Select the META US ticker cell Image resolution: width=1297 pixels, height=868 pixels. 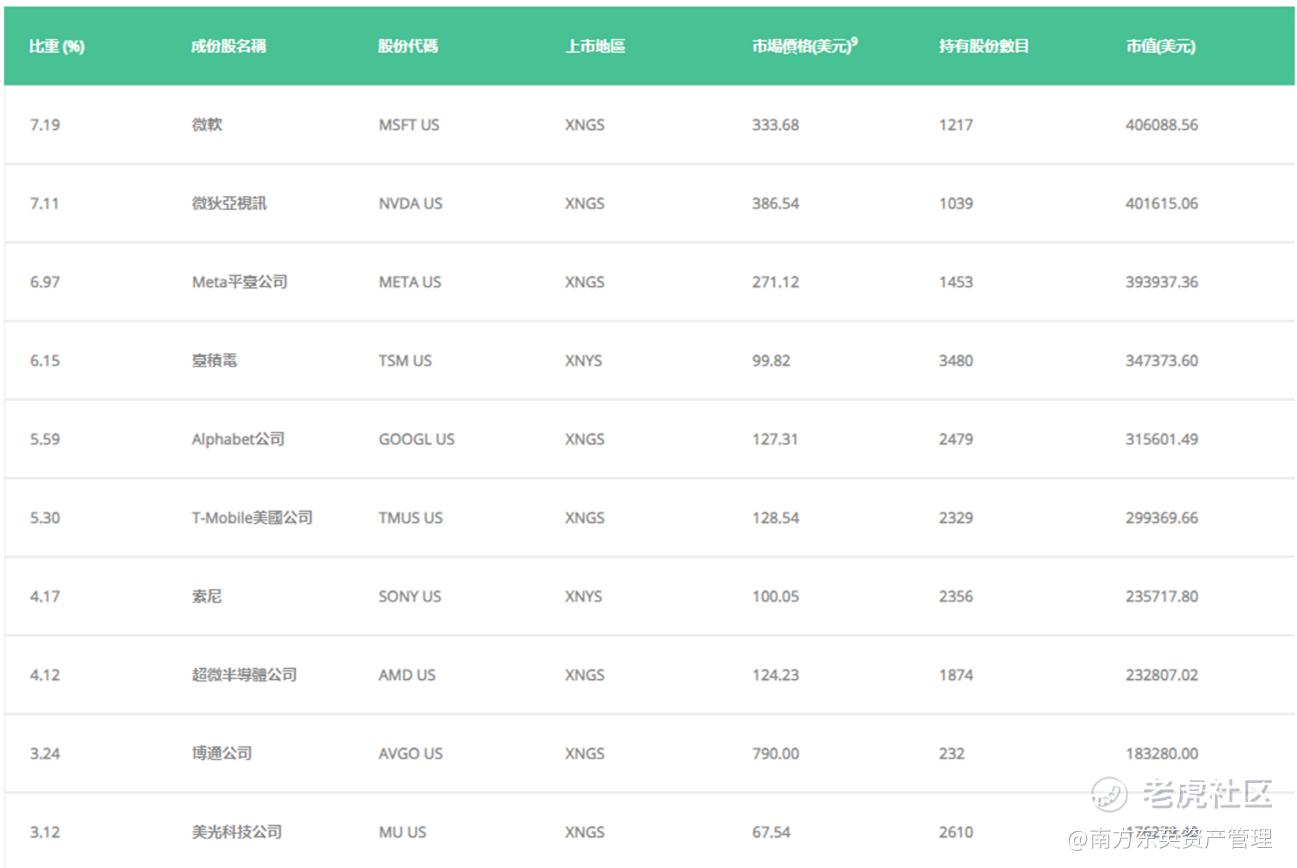click(410, 282)
